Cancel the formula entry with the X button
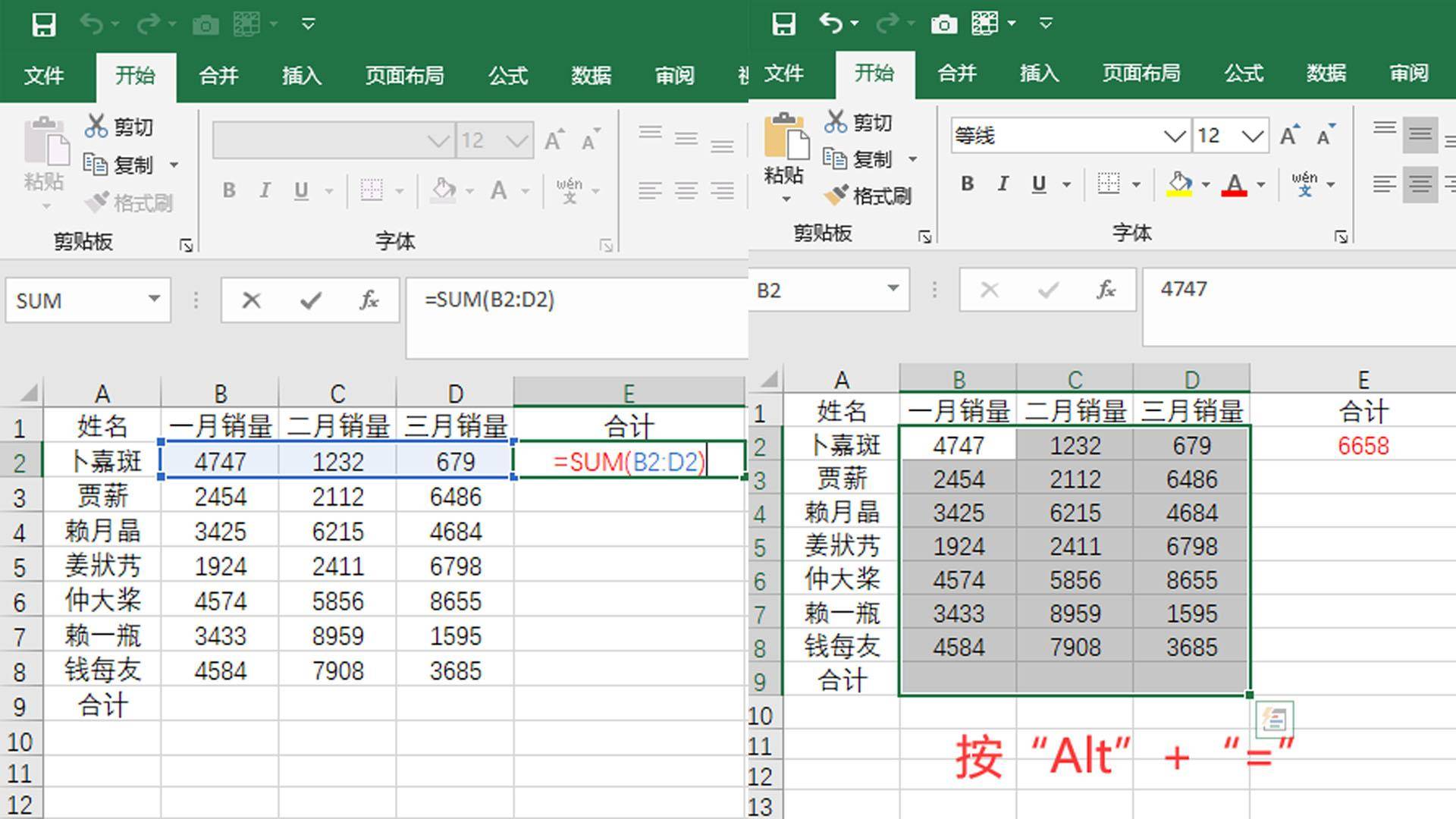This screenshot has height=819, width=1456. (x=990, y=289)
